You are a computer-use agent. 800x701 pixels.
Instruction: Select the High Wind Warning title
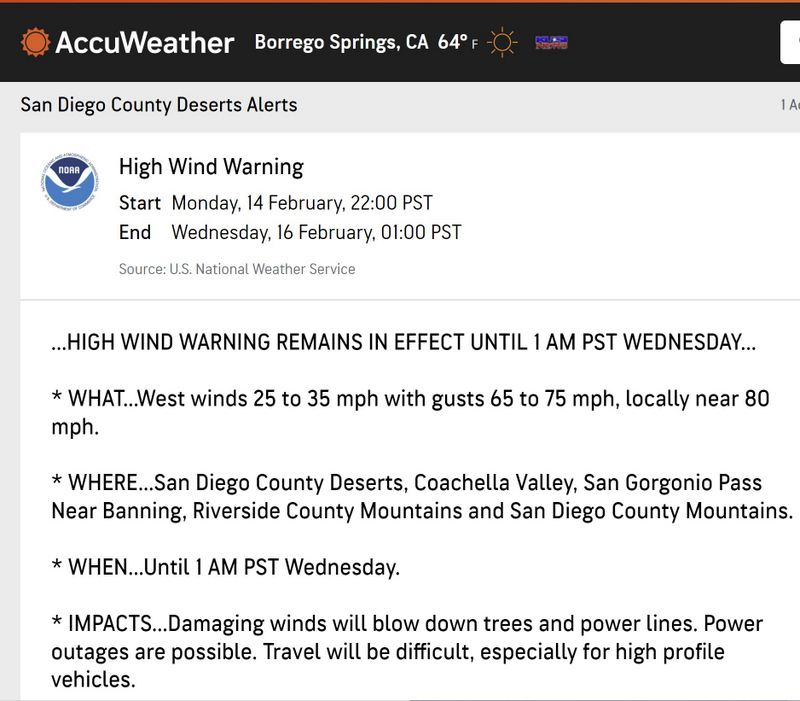click(211, 167)
